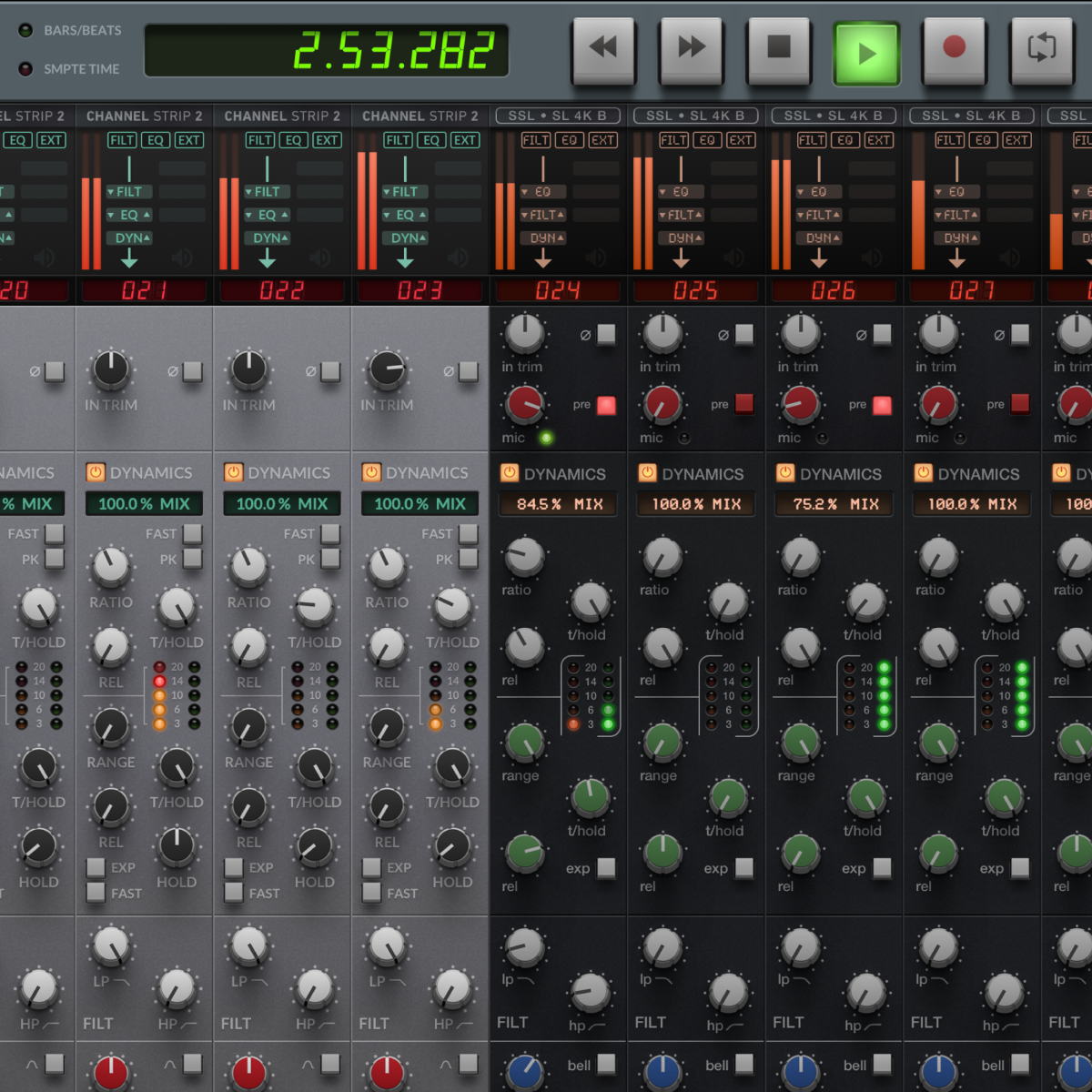Click the SSL SL 4K B header on channel 024

[557, 116]
